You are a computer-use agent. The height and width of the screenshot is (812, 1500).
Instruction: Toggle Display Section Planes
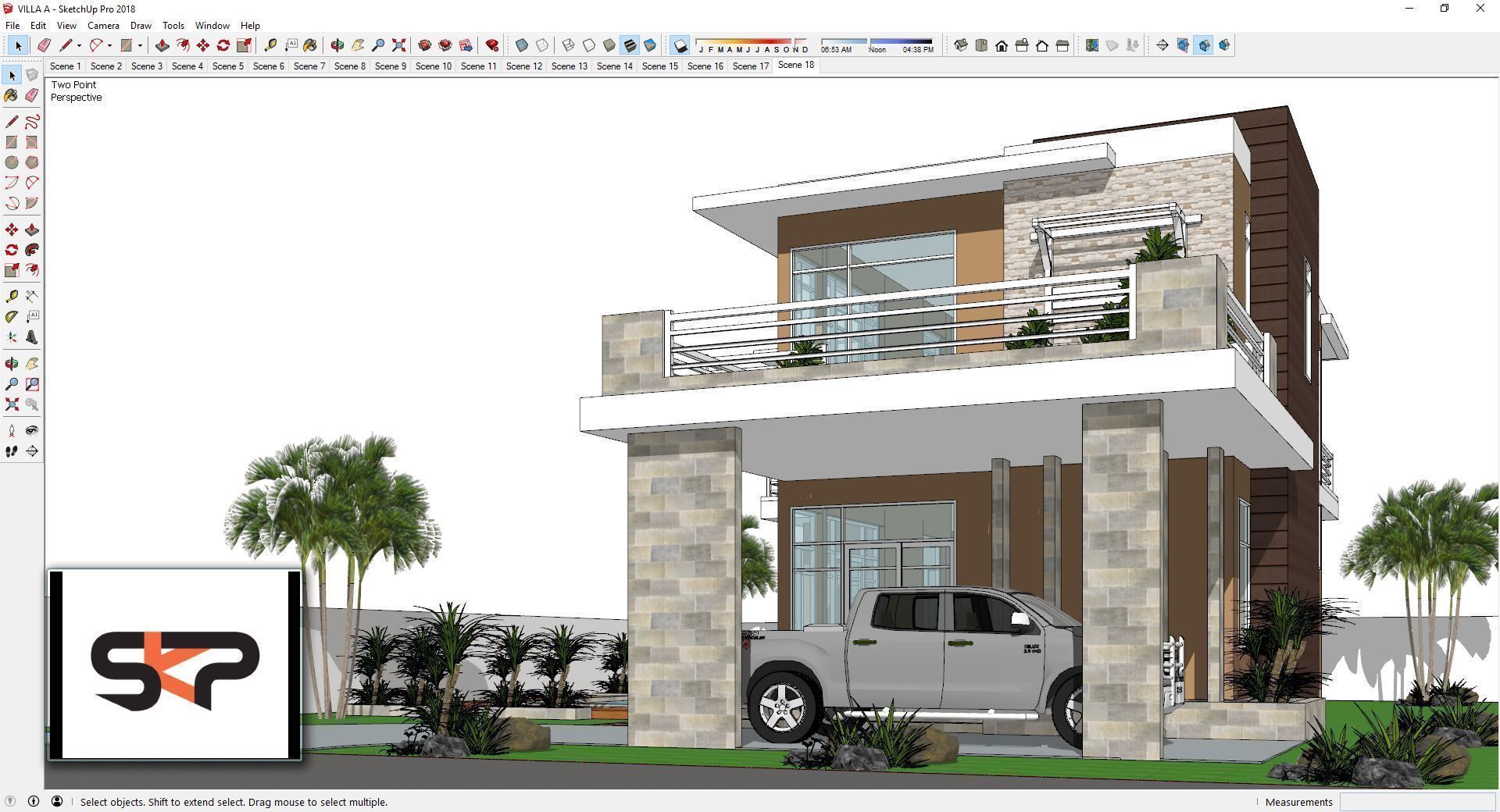[x=1183, y=45]
